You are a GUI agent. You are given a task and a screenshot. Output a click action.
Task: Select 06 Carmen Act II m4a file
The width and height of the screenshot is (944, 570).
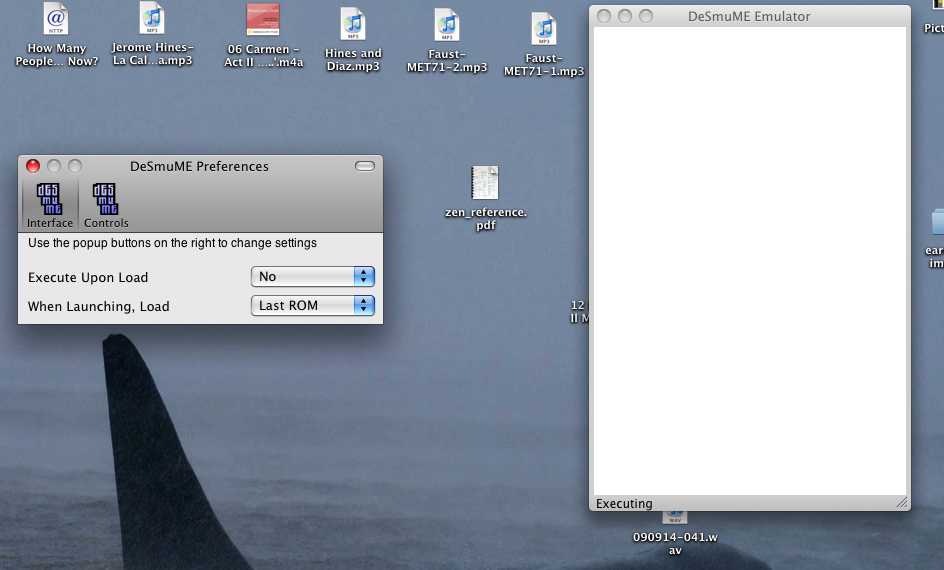pos(262,19)
